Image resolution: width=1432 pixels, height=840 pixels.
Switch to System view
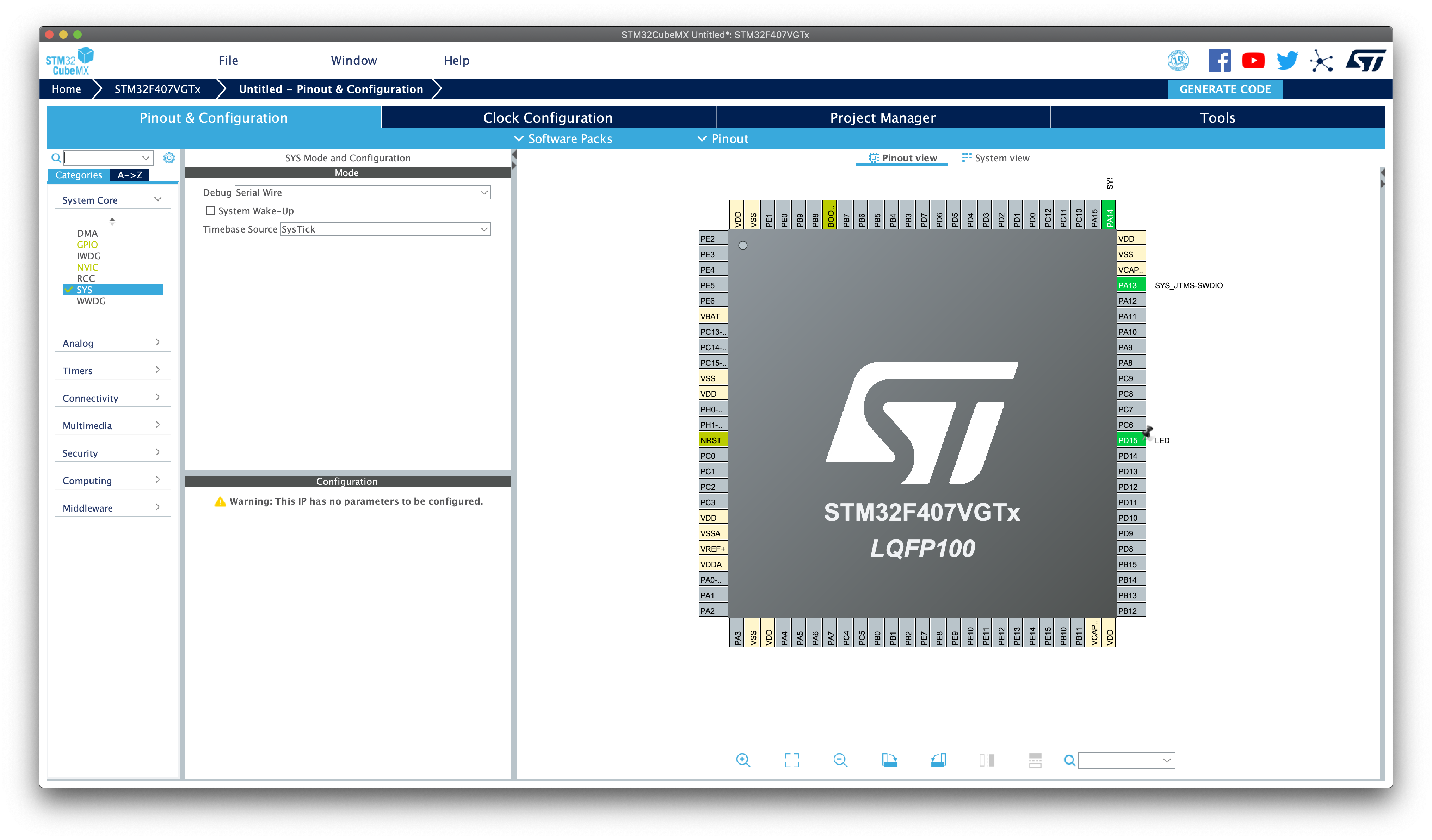[995, 158]
